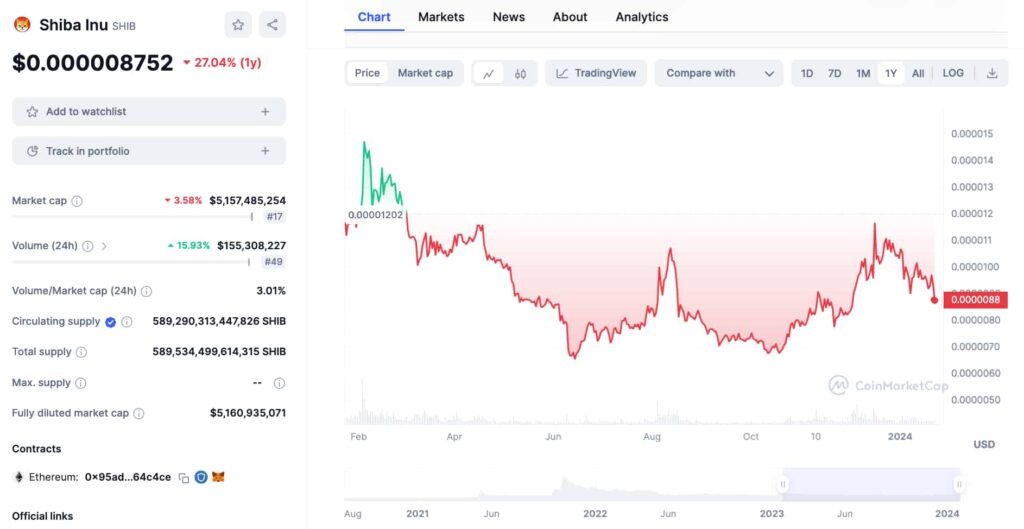
Task: Click left handle of timeline range selector
Action: [x=782, y=485]
